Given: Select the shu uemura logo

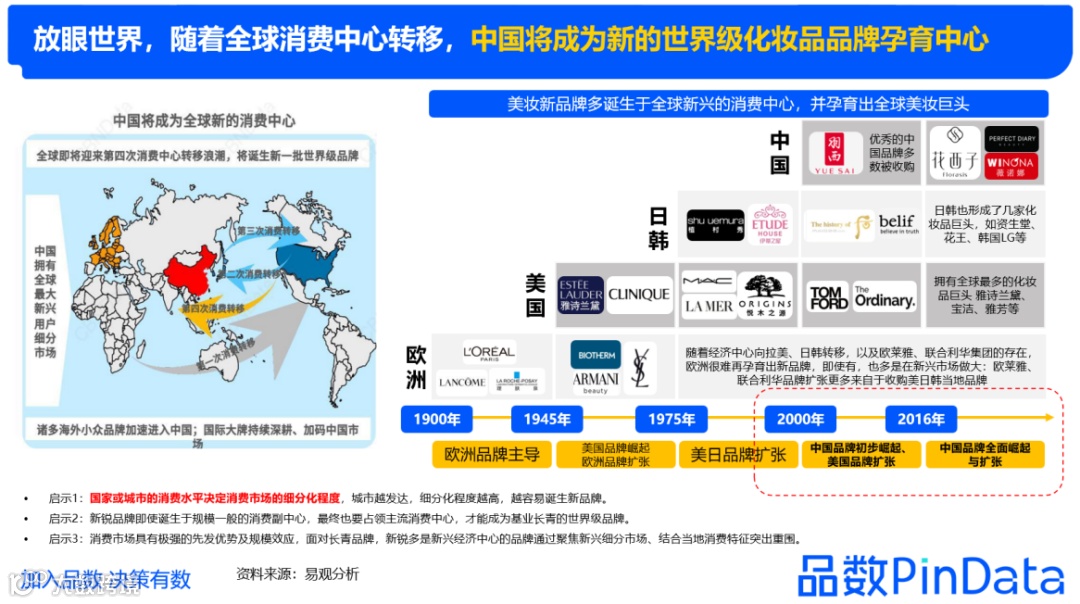Looking at the screenshot, I should pyautogui.click(x=715, y=225).
